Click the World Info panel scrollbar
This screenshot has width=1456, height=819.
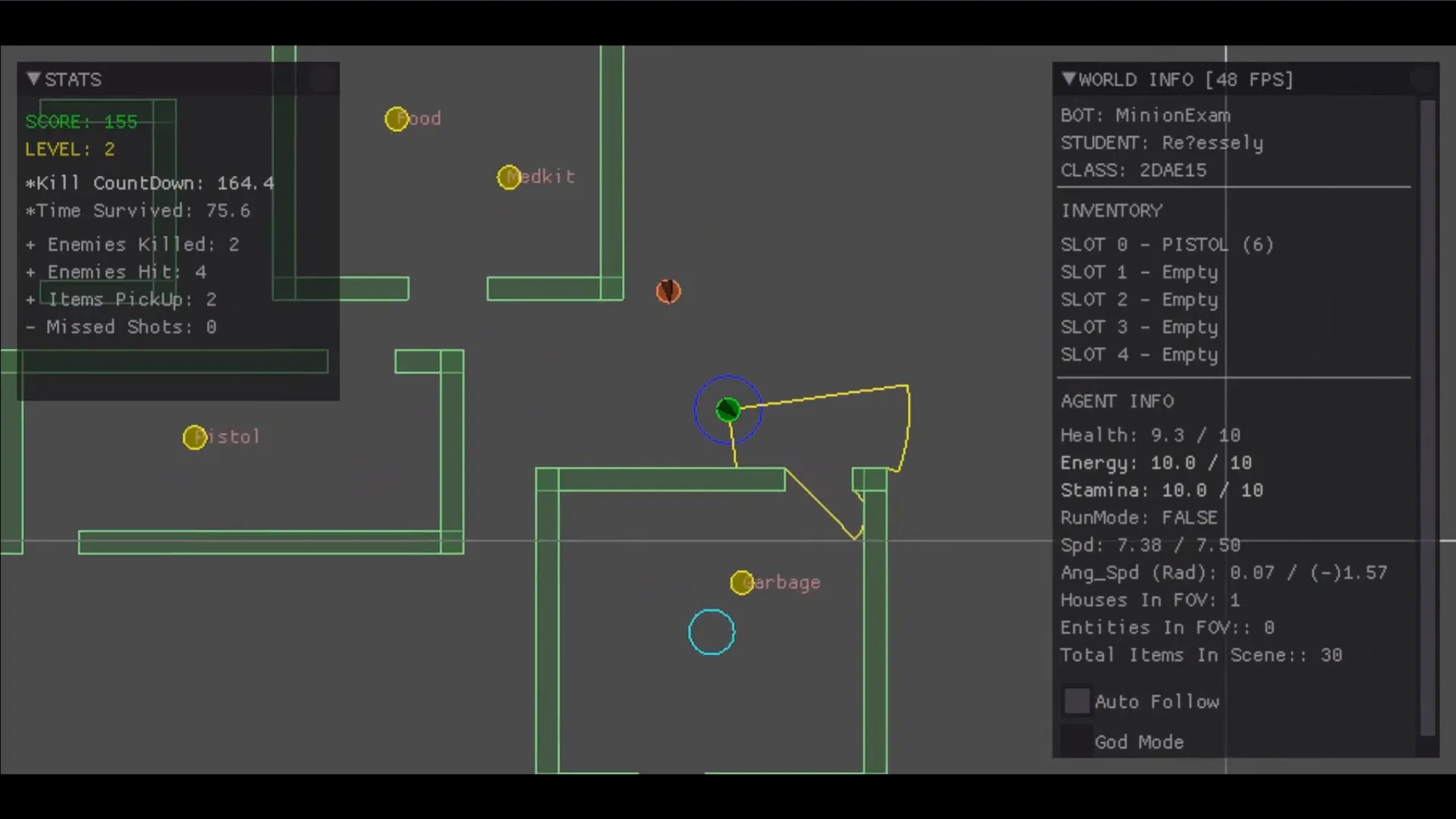point(1428,417)
